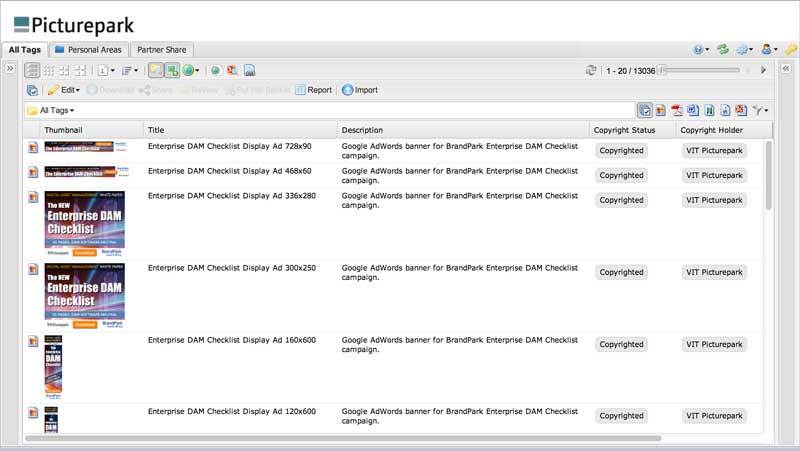The width and height of the screenshot is (800, 451).
Task: Select title 'Enterprise DAM Checklist Display Ad 160x600'
Action: pyautogui.click(x=232, y=340)
